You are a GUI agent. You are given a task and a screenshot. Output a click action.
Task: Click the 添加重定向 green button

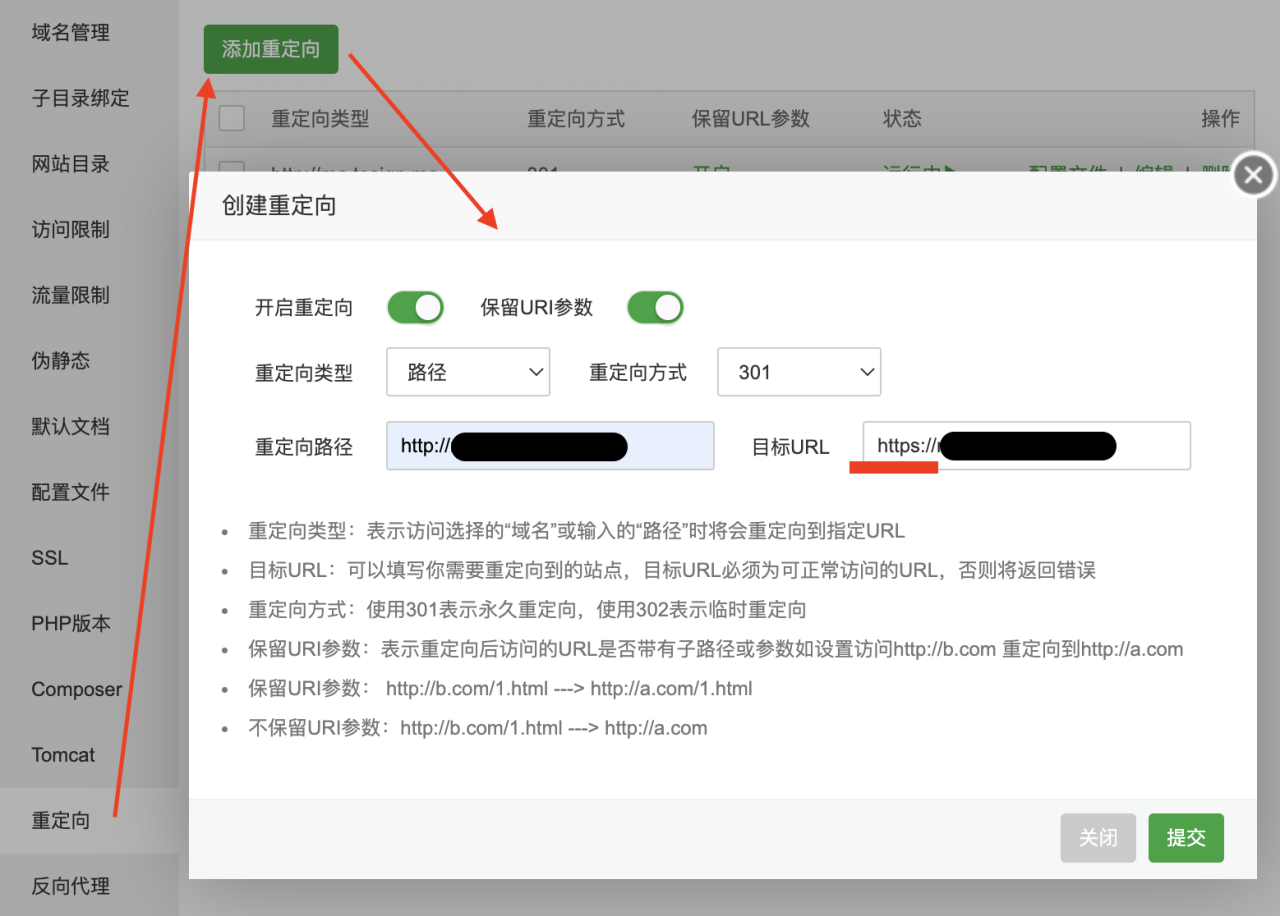pyautogui.click(x=270, y=47)
